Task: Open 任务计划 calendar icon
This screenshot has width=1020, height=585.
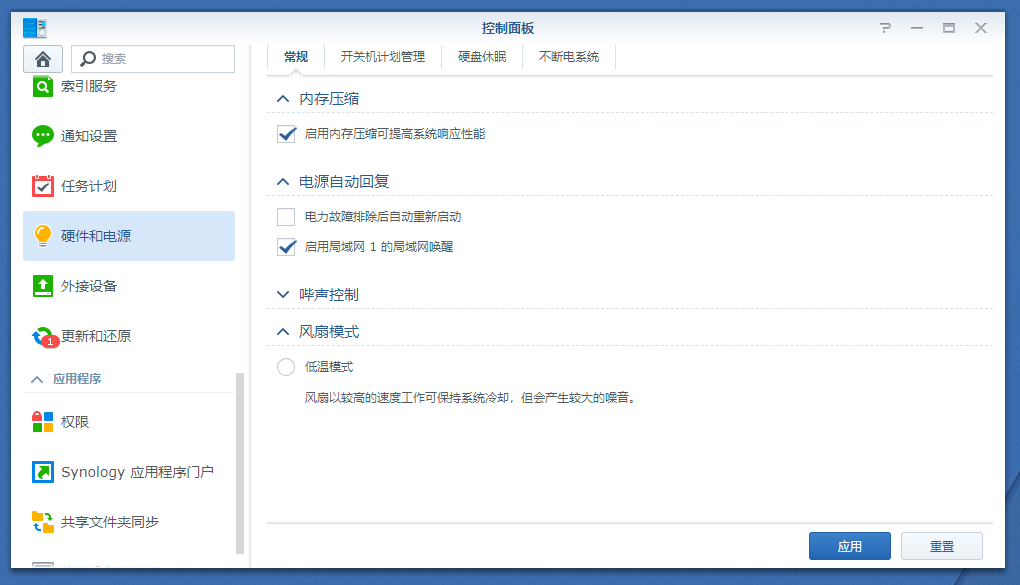Action: (43, 186)
